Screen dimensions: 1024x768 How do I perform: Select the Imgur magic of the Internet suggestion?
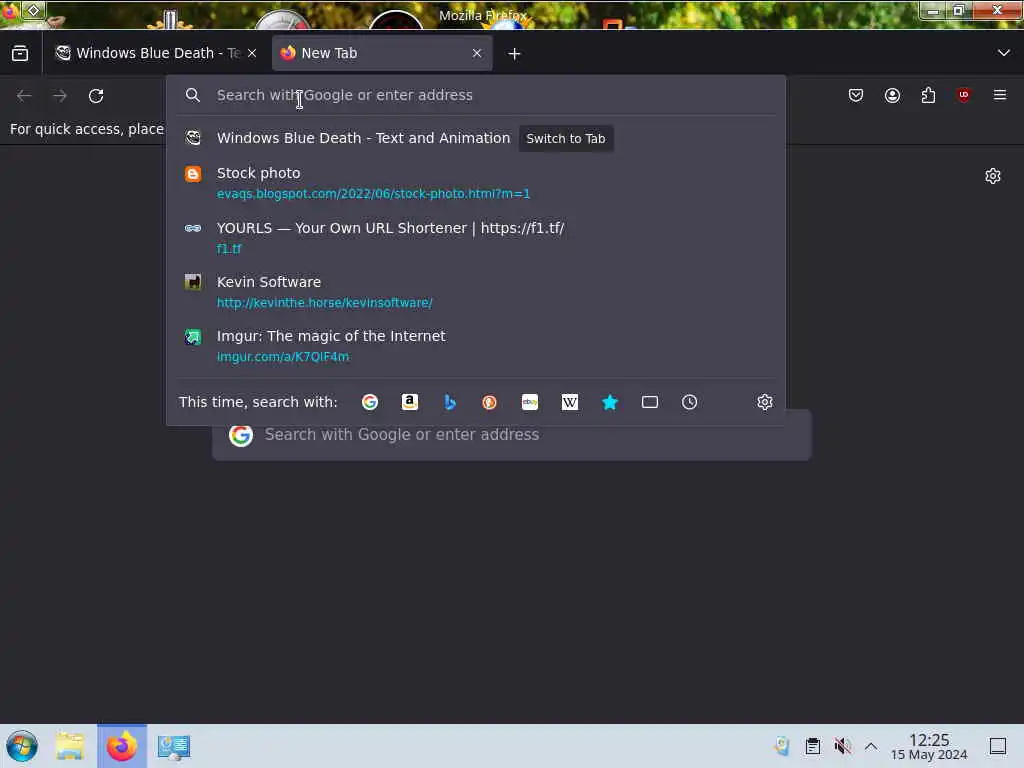pyautogui.click(x=475, y=346)
